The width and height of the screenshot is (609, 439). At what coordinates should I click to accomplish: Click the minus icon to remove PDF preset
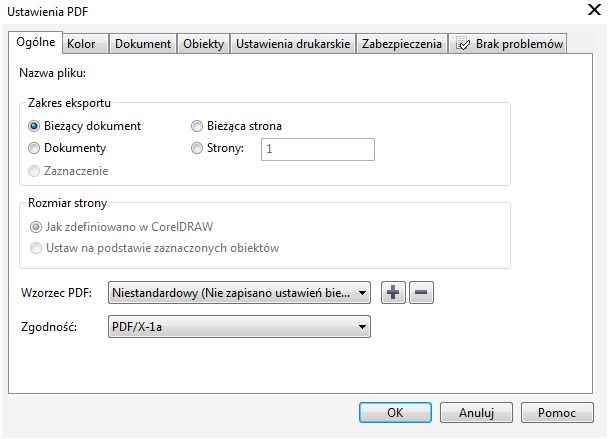tap(421, 293)
